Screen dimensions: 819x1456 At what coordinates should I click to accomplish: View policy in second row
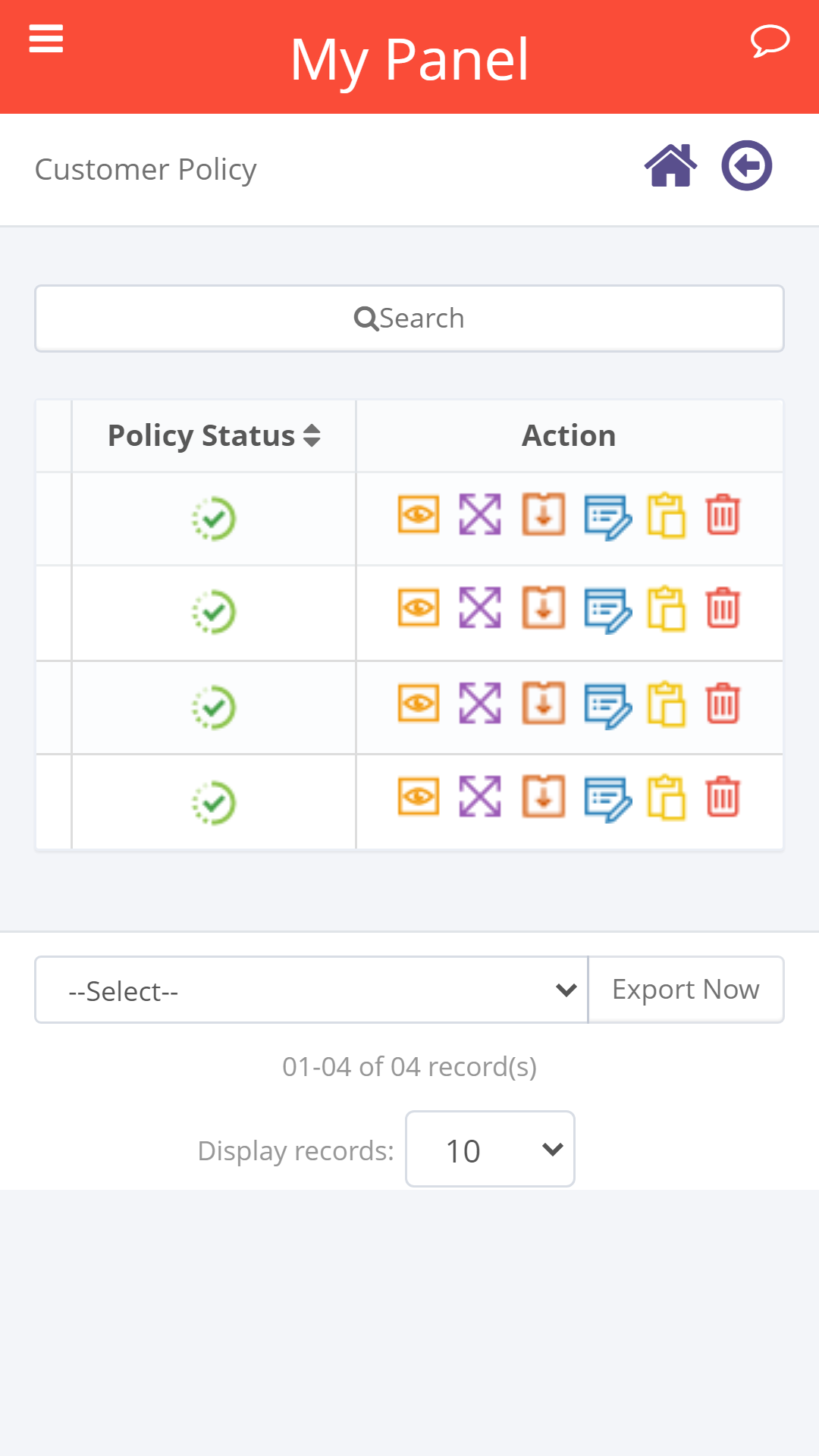click(x=419, y=608)
